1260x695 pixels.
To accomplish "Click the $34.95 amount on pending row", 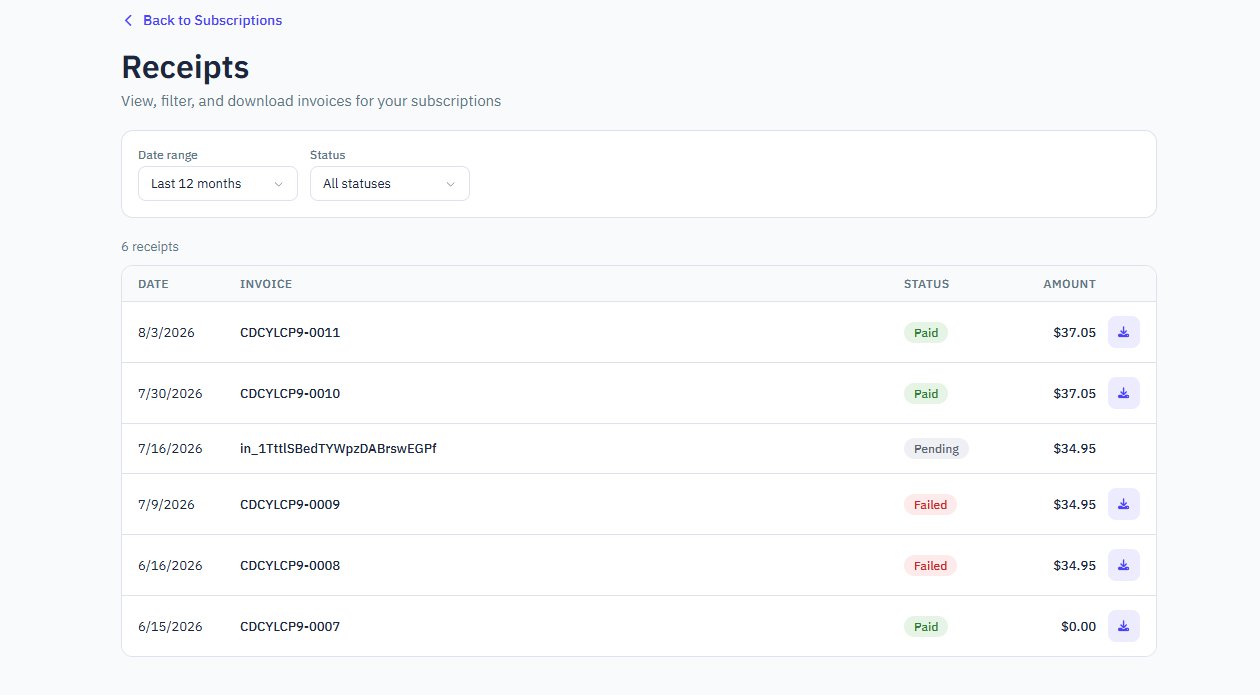I will 1074,449.
